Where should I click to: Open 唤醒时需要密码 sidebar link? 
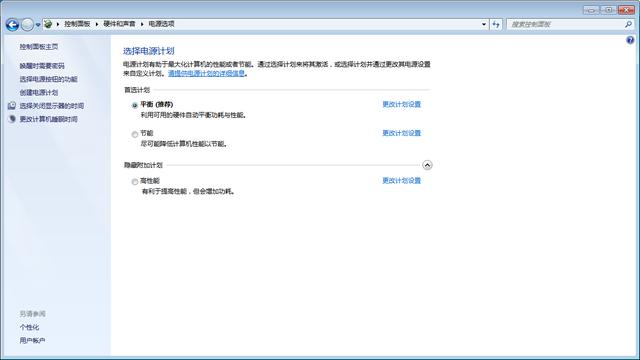point(42,66)
